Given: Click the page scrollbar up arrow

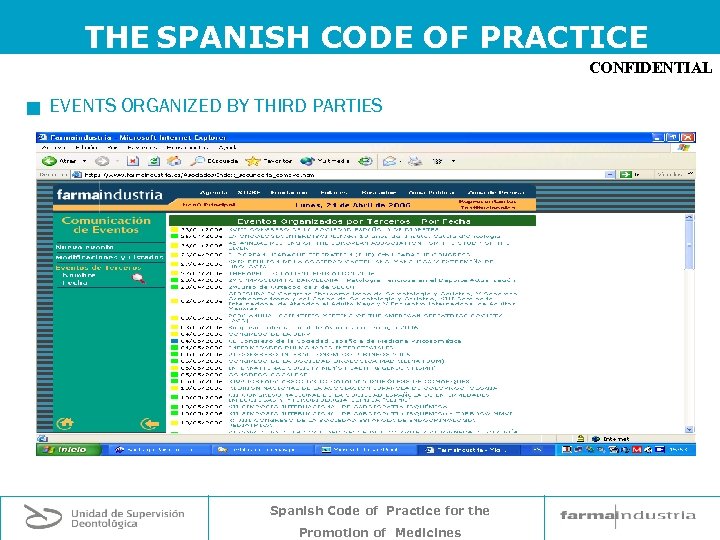Looking at the screenshot, I should (x=689, y=218).
